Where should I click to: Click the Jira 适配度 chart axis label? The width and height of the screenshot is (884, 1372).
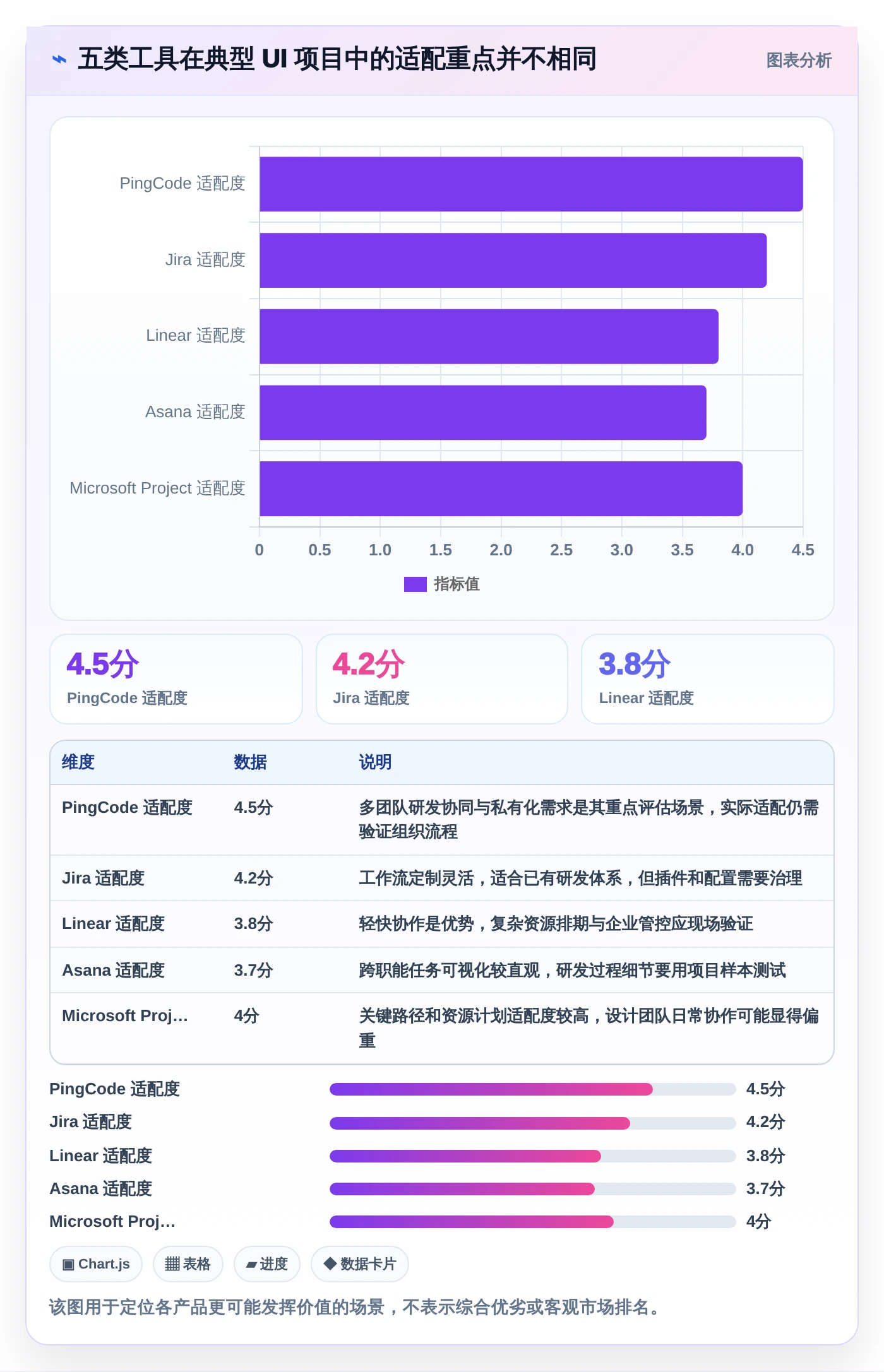coord(205,260)
